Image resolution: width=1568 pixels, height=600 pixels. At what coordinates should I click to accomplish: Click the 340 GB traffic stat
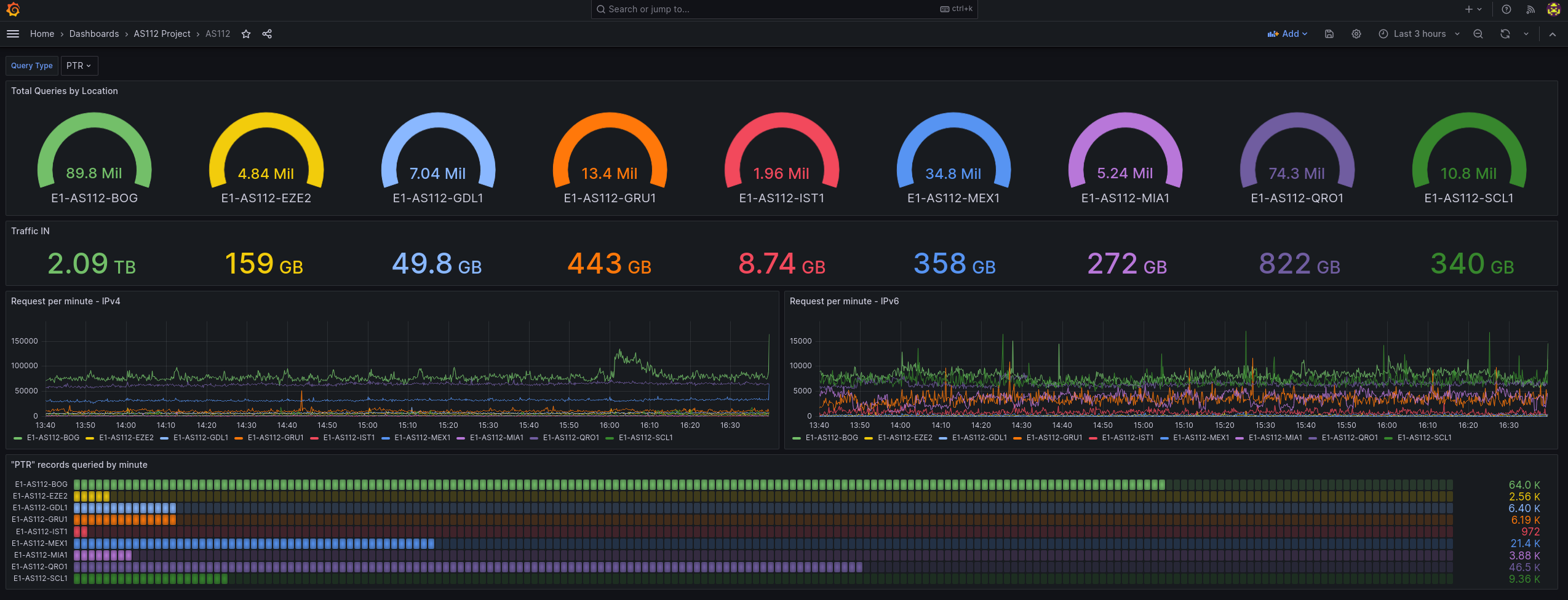(x=1472, y=264)
